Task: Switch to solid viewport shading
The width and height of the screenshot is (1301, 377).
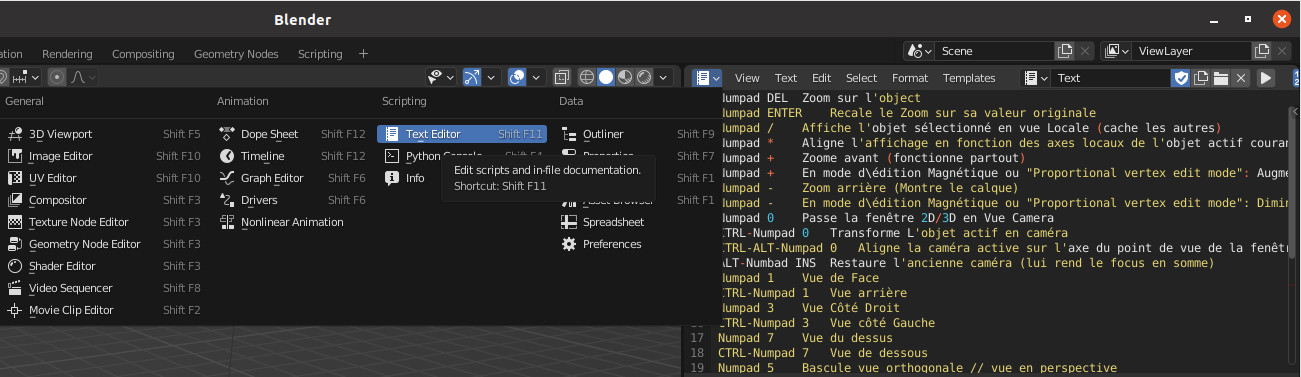Action: (606, 77)
